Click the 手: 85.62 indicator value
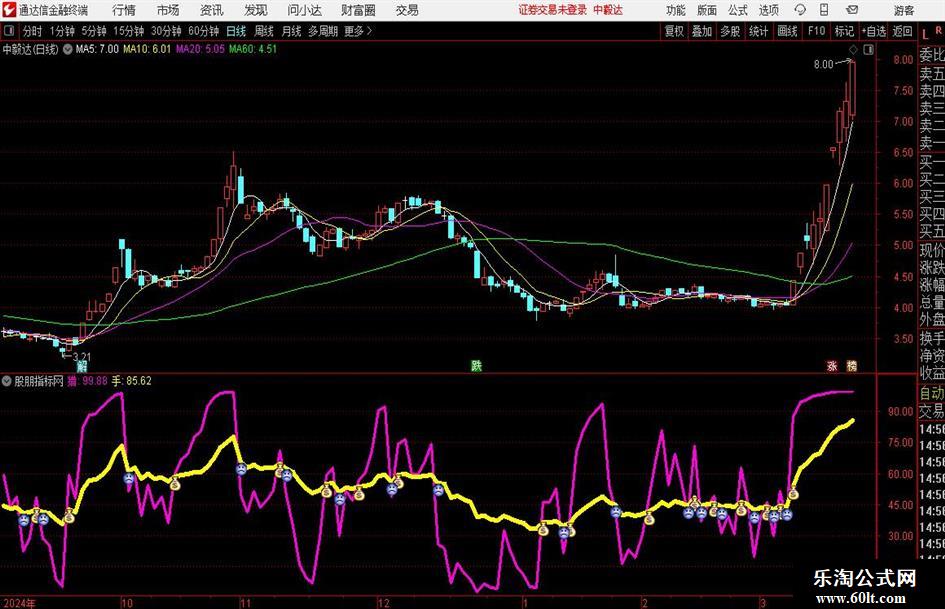Viewport: 945px width, 609px height. pyautogui.click(x=131, y=381)
